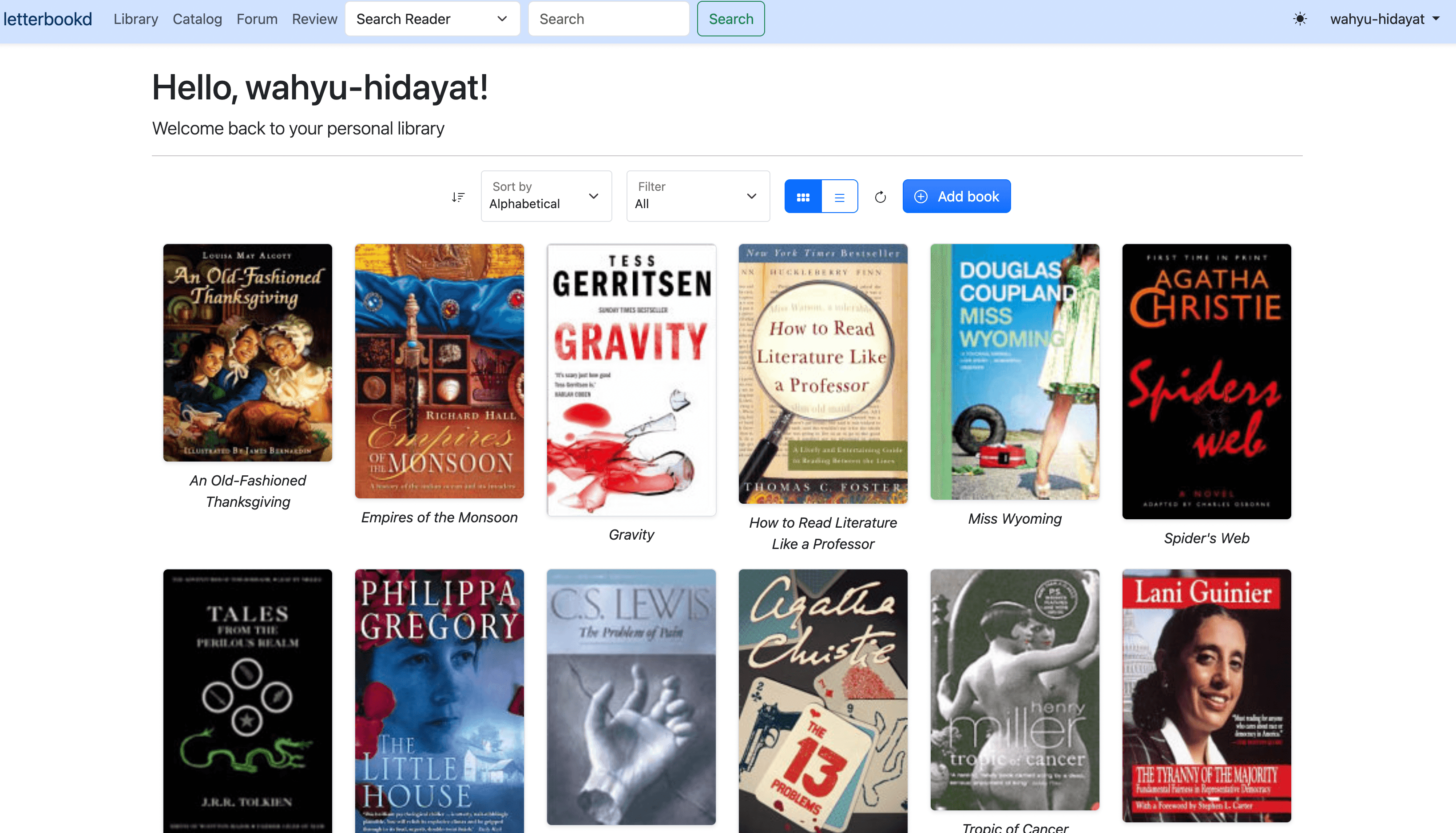Click Empires of the Monsoon title text

(440, 517)
